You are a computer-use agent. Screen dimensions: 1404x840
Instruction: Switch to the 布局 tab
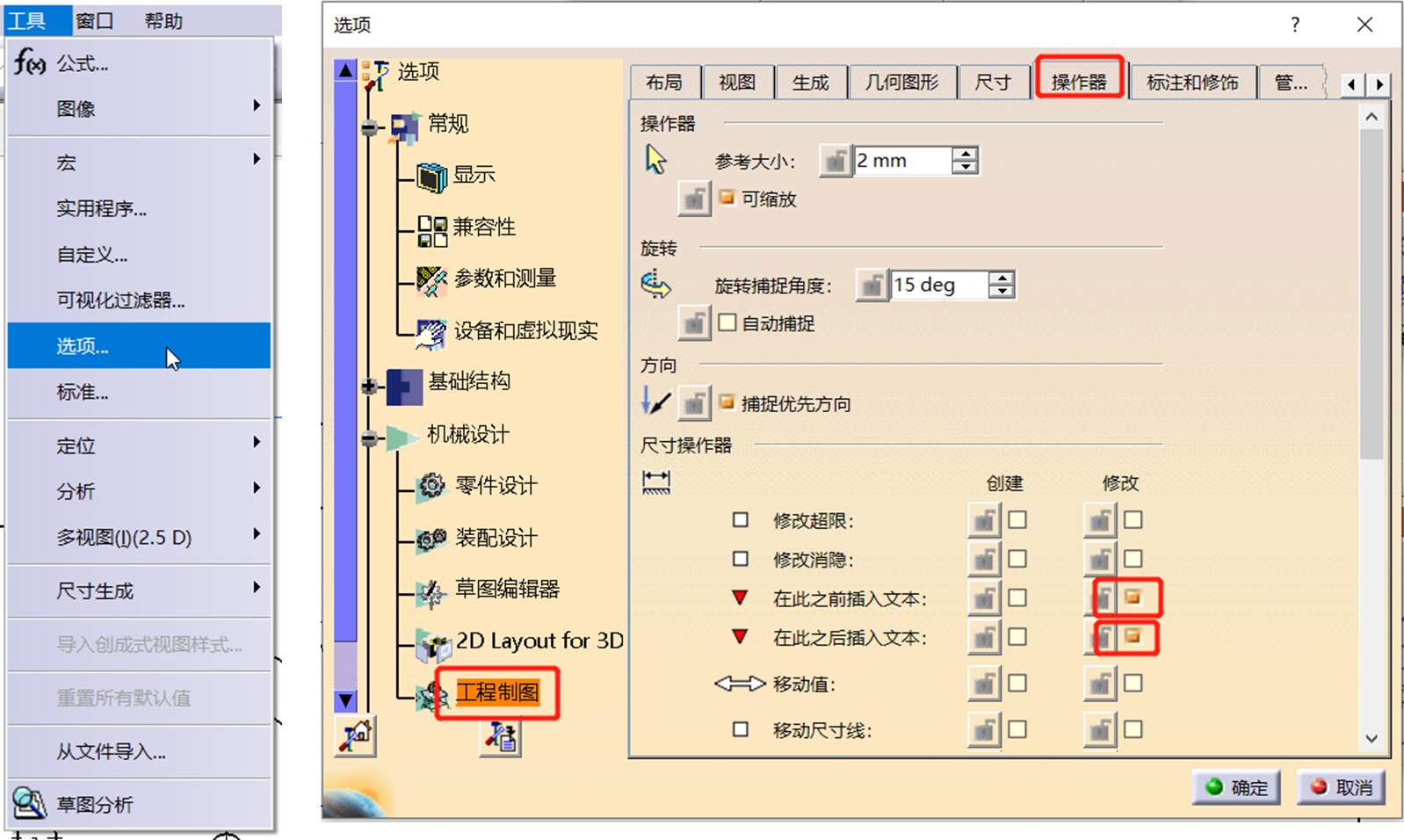point(665,83)
